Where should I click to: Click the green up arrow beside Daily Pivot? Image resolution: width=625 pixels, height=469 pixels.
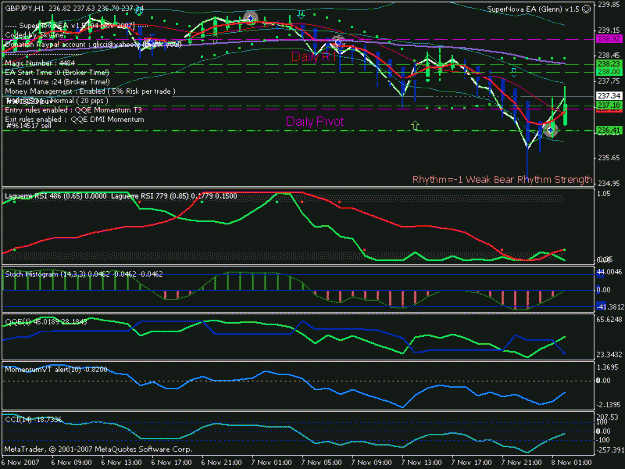click(x=415, y=126)
